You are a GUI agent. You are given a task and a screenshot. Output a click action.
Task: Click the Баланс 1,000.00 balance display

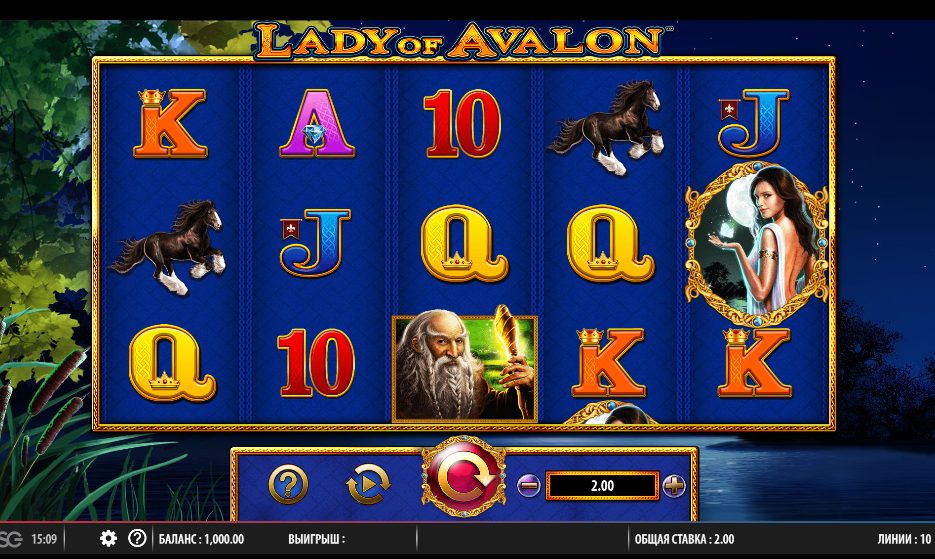202,539
